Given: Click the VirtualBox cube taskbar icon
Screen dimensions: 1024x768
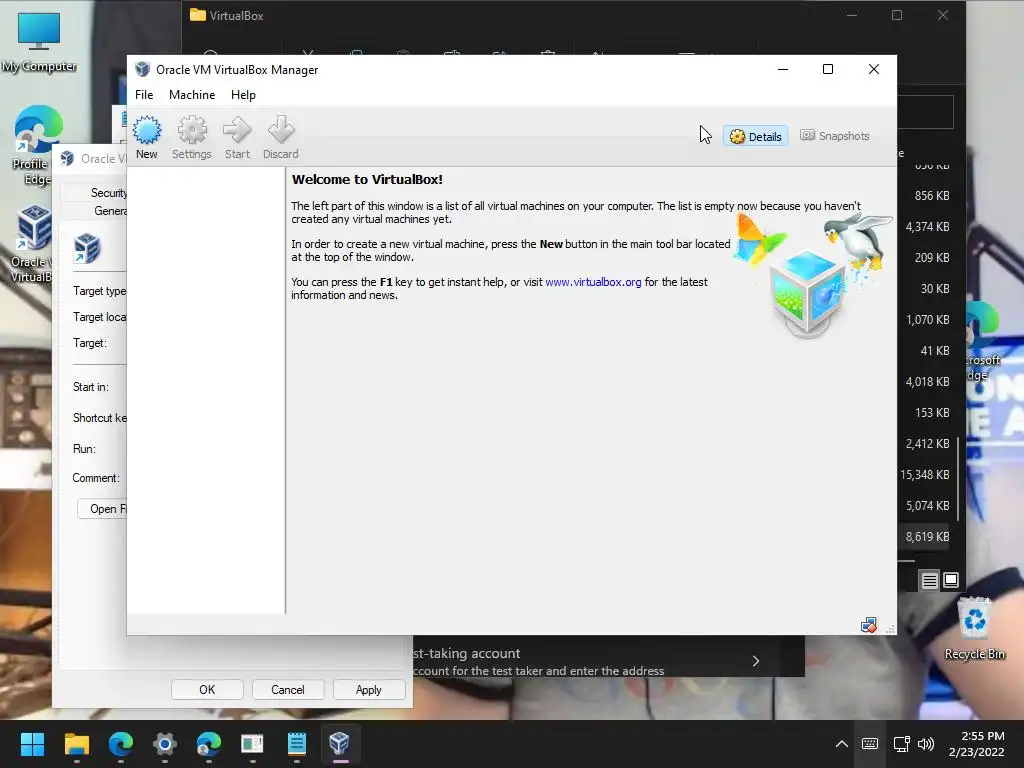Looking at the screenshot, I should 340,744.
